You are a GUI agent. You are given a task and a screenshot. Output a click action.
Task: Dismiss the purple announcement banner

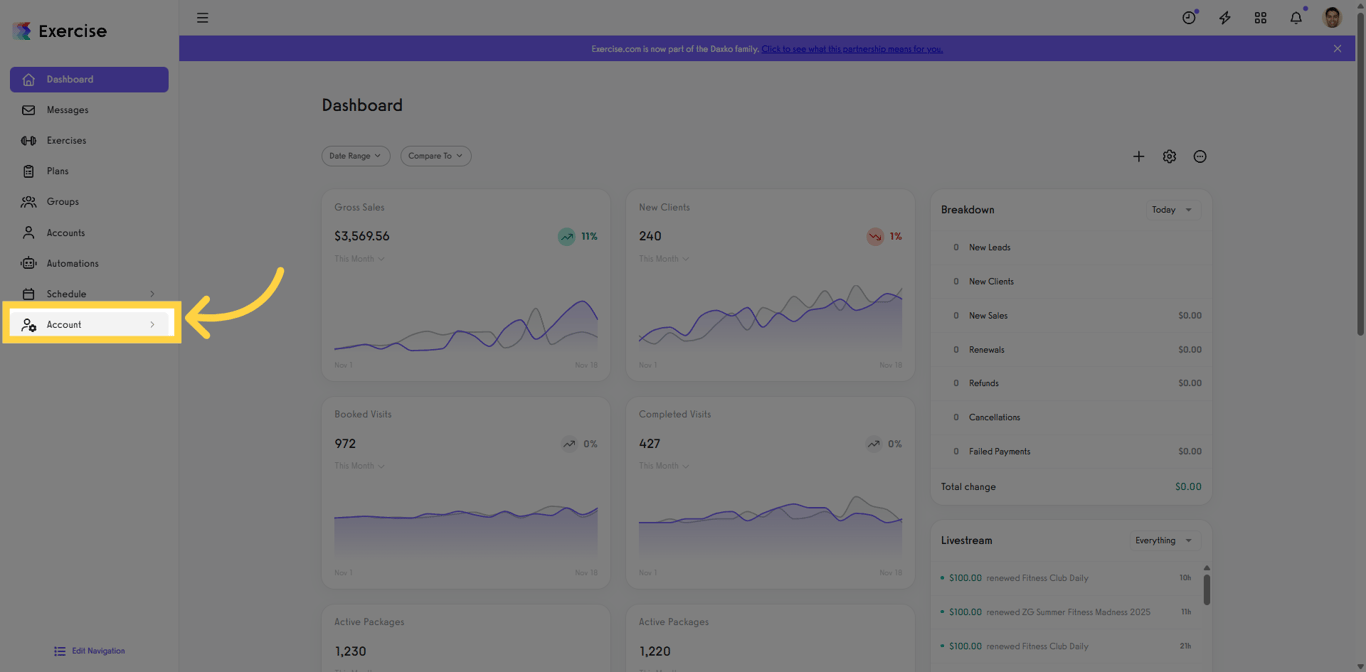pos(1337,49)
